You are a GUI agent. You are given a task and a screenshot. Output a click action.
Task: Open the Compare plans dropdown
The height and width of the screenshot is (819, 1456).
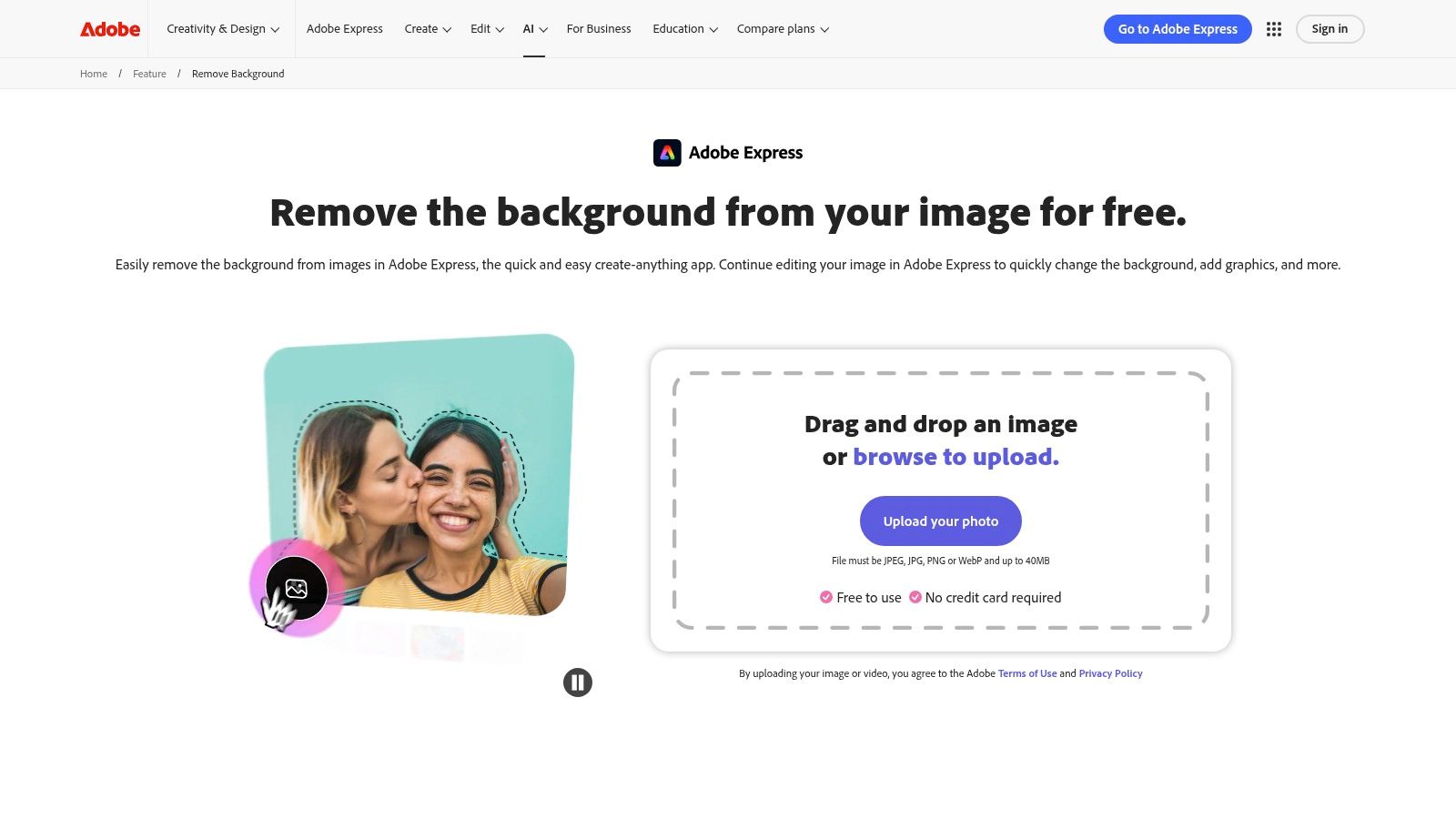pyautogui.click(x=782, y=28)
